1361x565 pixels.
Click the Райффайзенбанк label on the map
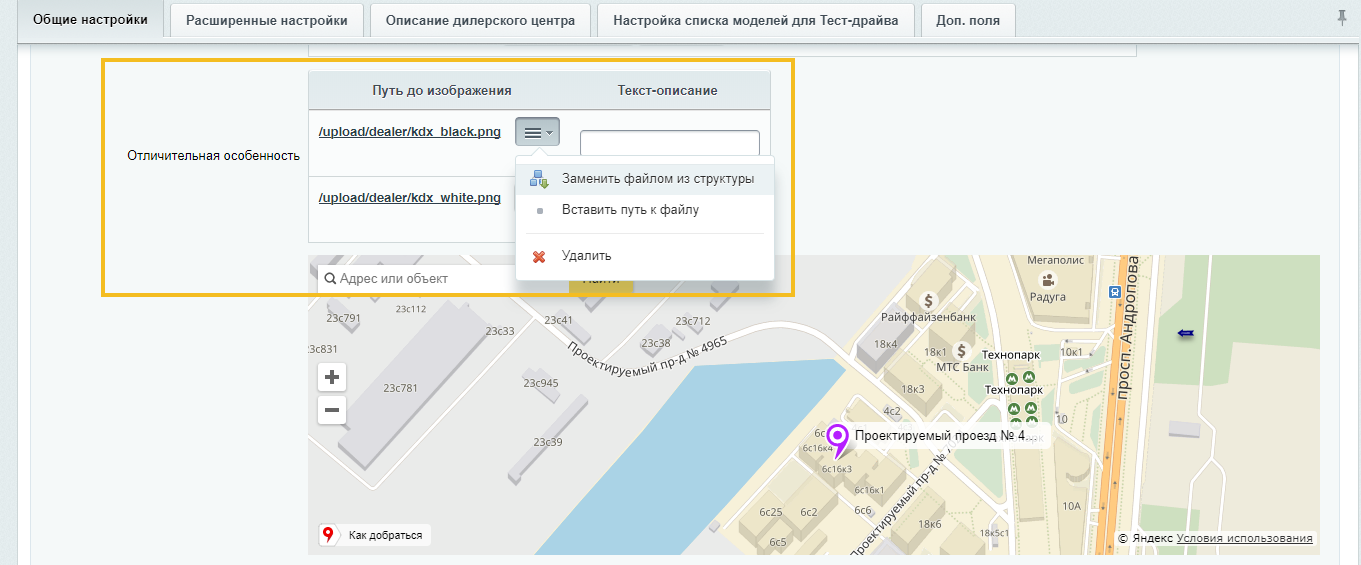pyautogui.click(x=929, y=317)
